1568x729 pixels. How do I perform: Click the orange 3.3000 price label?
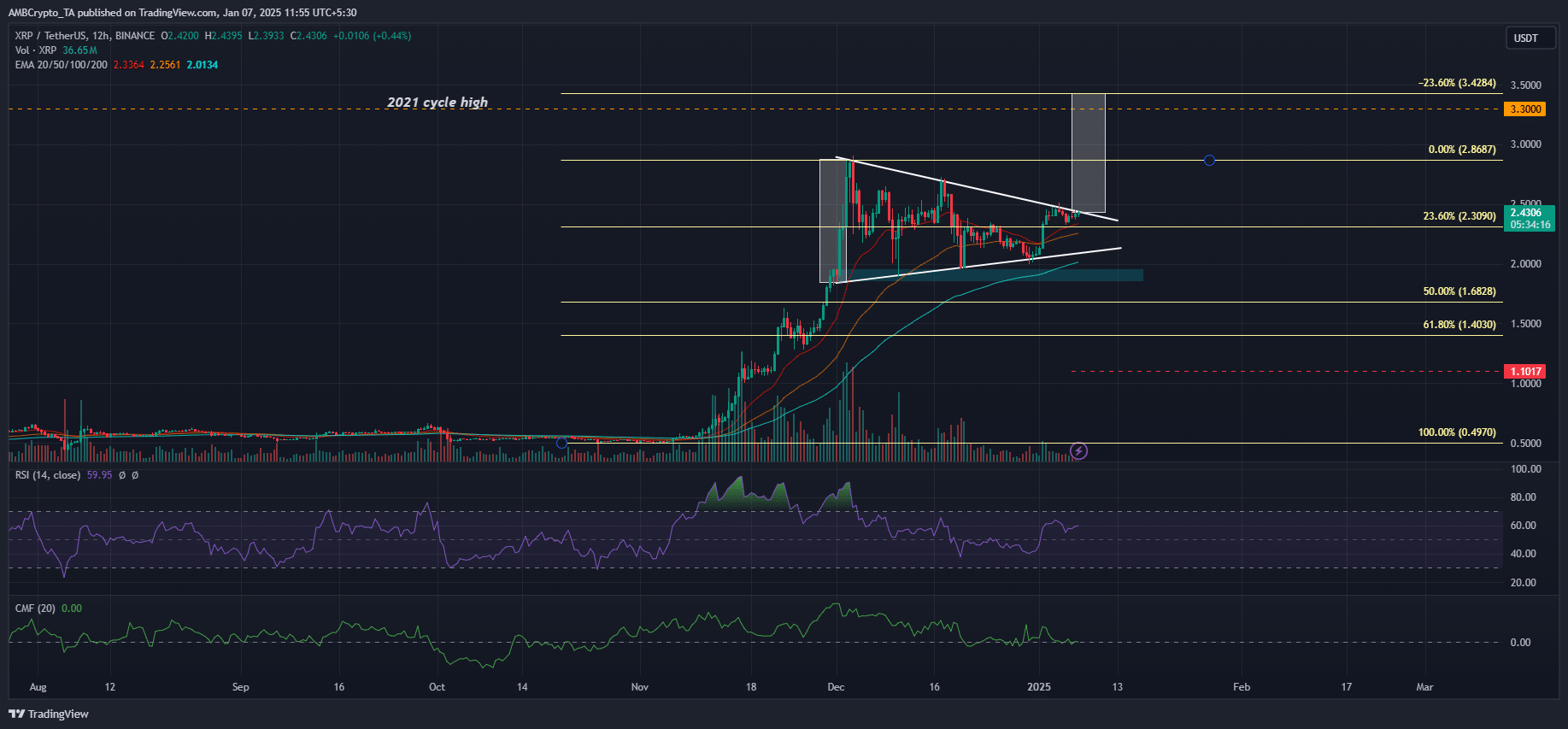click(x=1525, y=109)
